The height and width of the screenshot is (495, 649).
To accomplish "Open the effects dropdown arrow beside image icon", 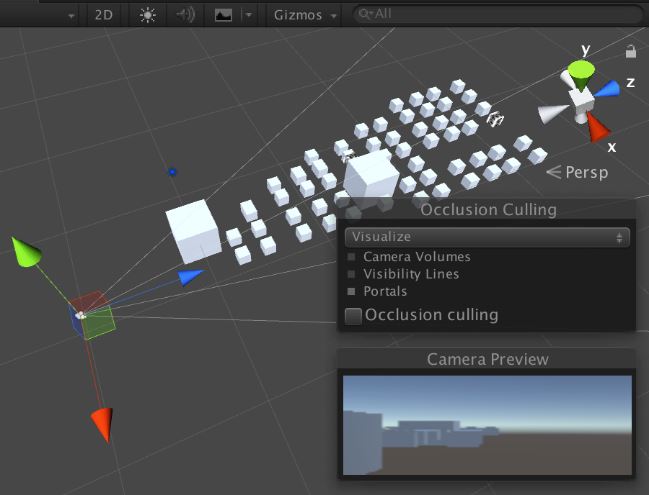I will [x=247, y=16].
